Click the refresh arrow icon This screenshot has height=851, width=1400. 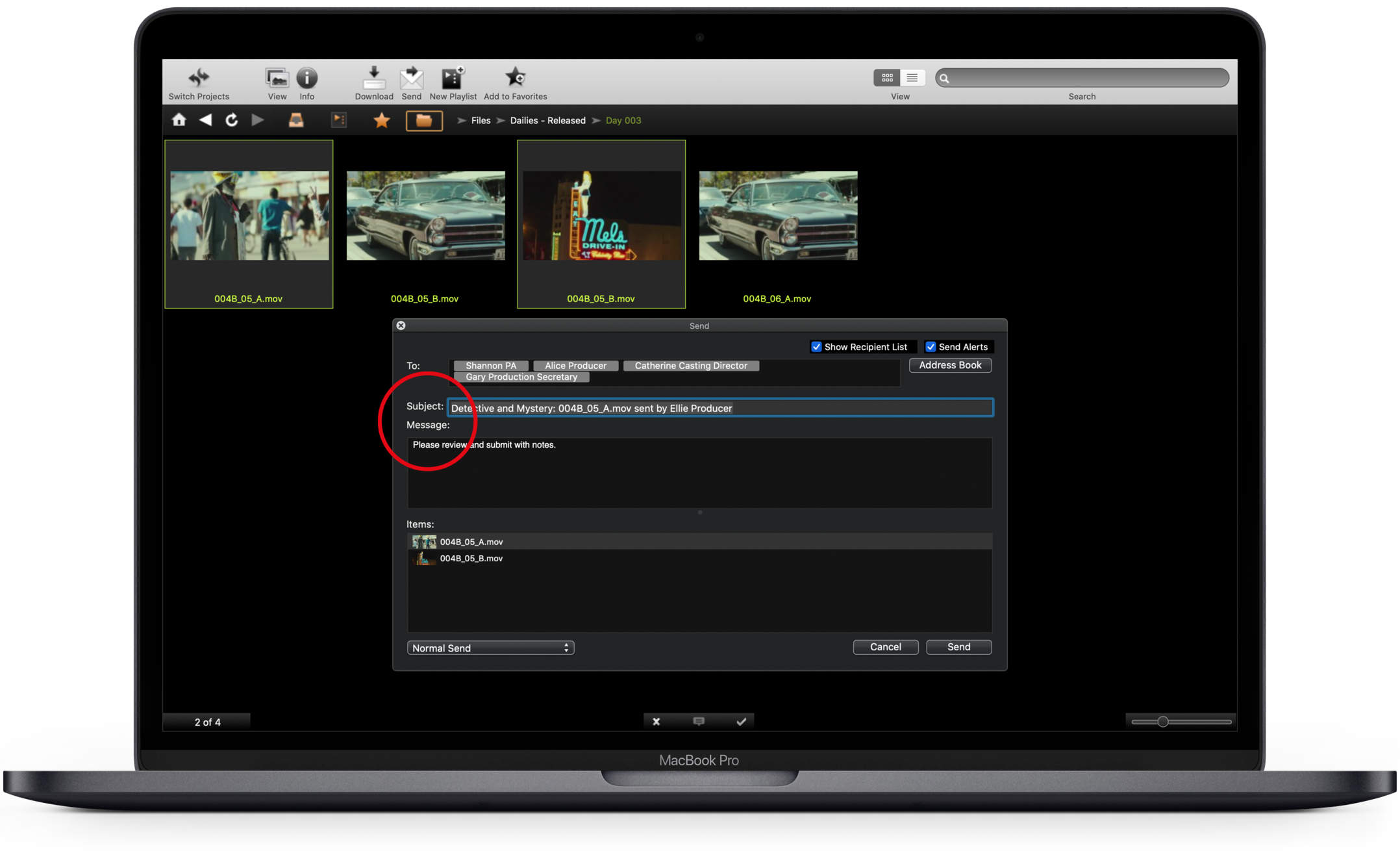[x=231, y=120]
